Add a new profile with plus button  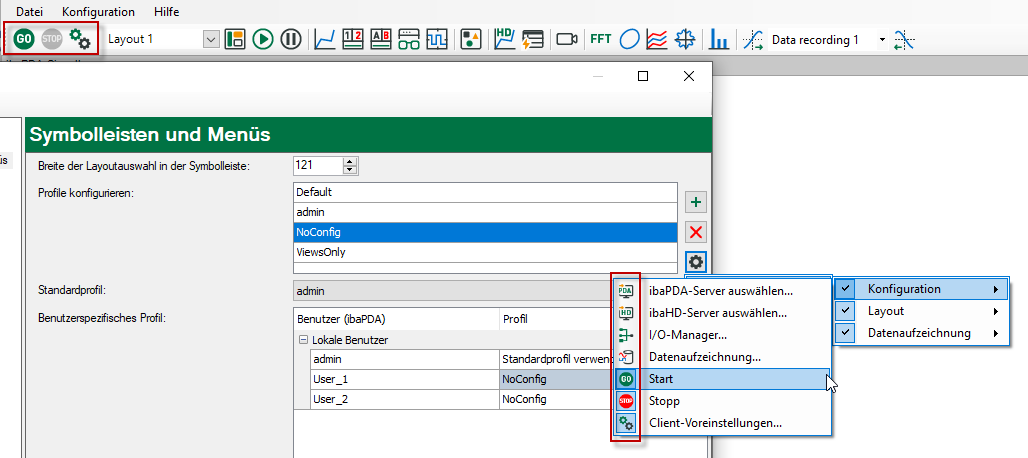click(697, 202)
